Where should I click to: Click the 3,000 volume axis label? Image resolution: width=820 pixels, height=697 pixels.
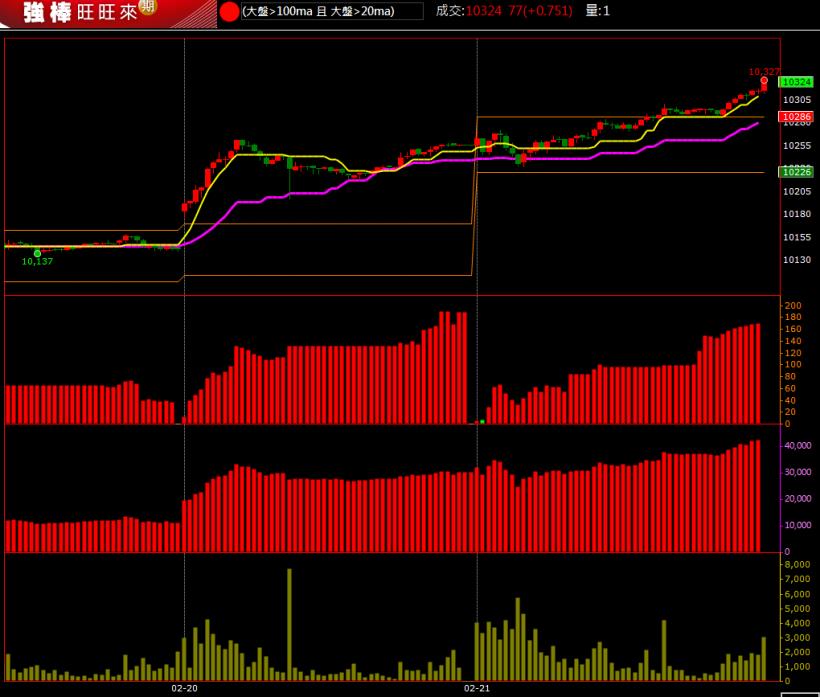[797, 638]
